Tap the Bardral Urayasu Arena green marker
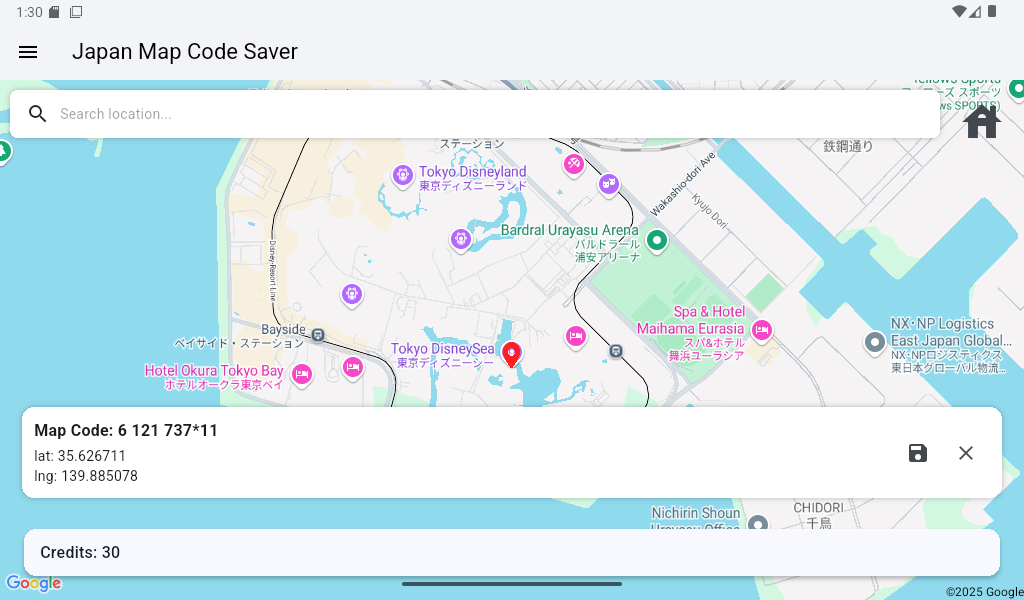 click(x=657, y=240)
